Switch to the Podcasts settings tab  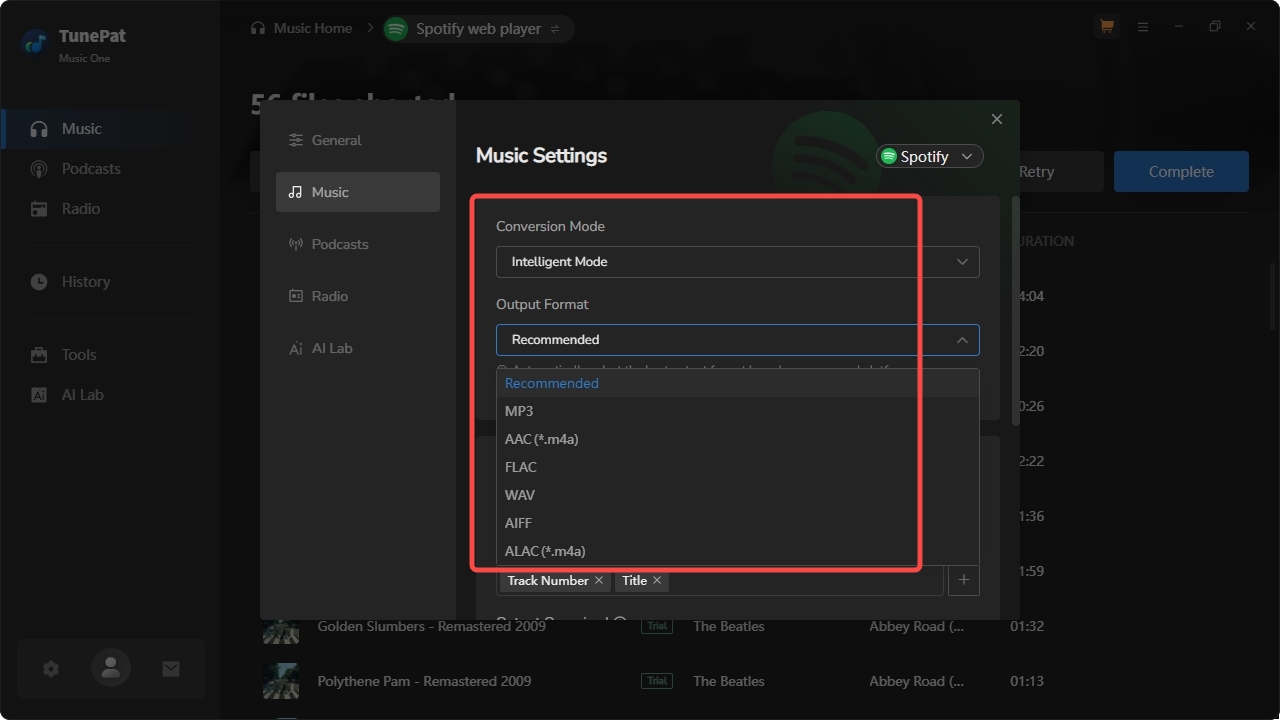pos(339,244)
